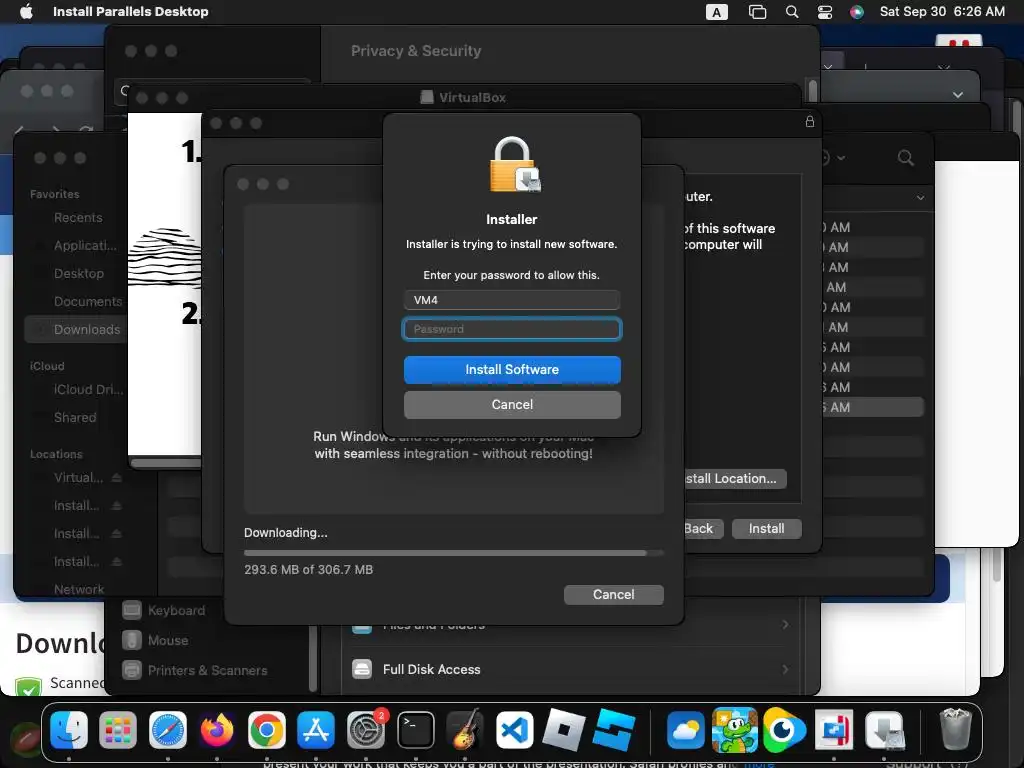The image size is (1024, 768).
Task: Open Mouse settings in System Settings sidebar
Action: point(155,641)
